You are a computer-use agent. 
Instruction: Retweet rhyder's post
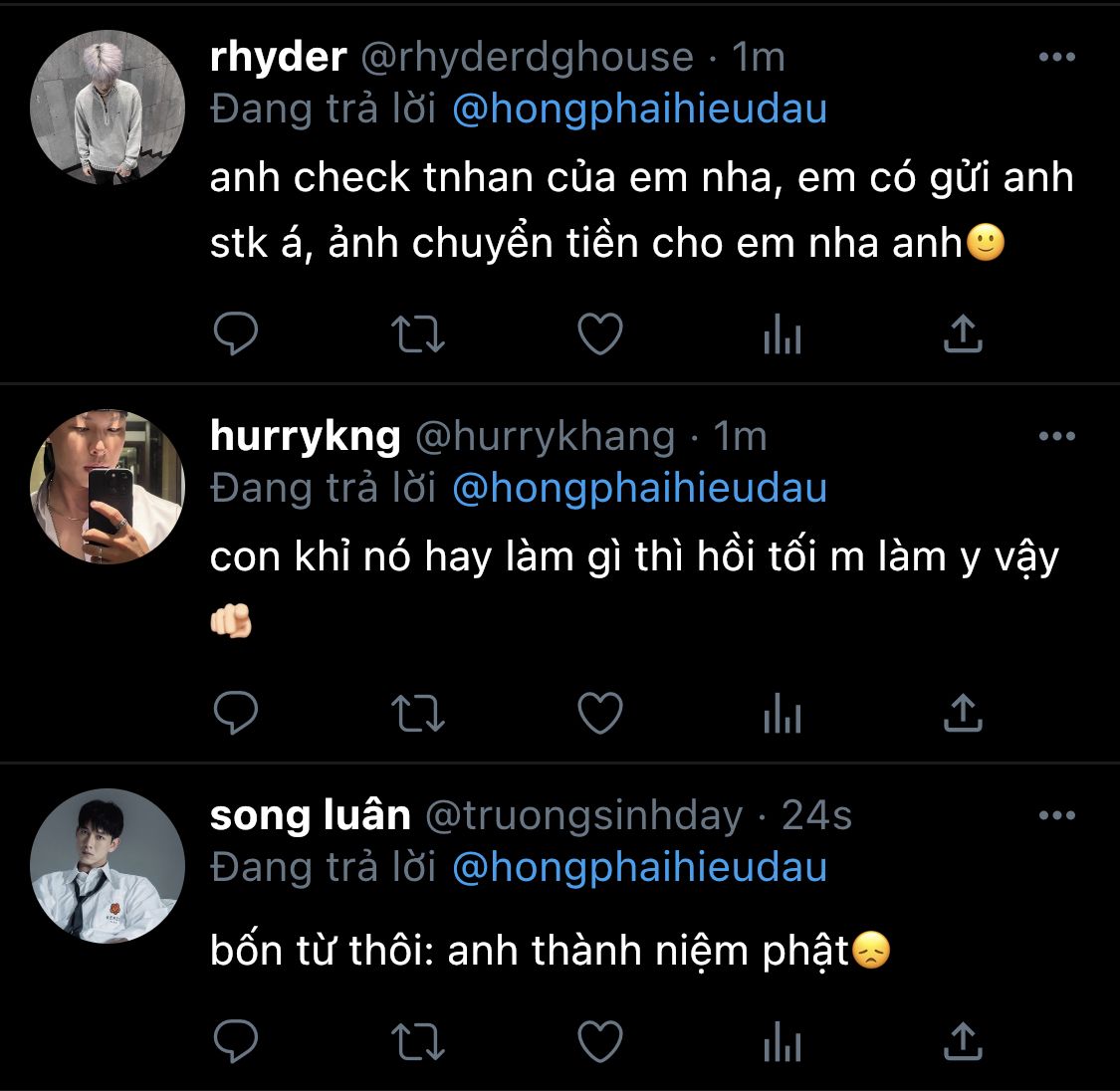[418, 334]
